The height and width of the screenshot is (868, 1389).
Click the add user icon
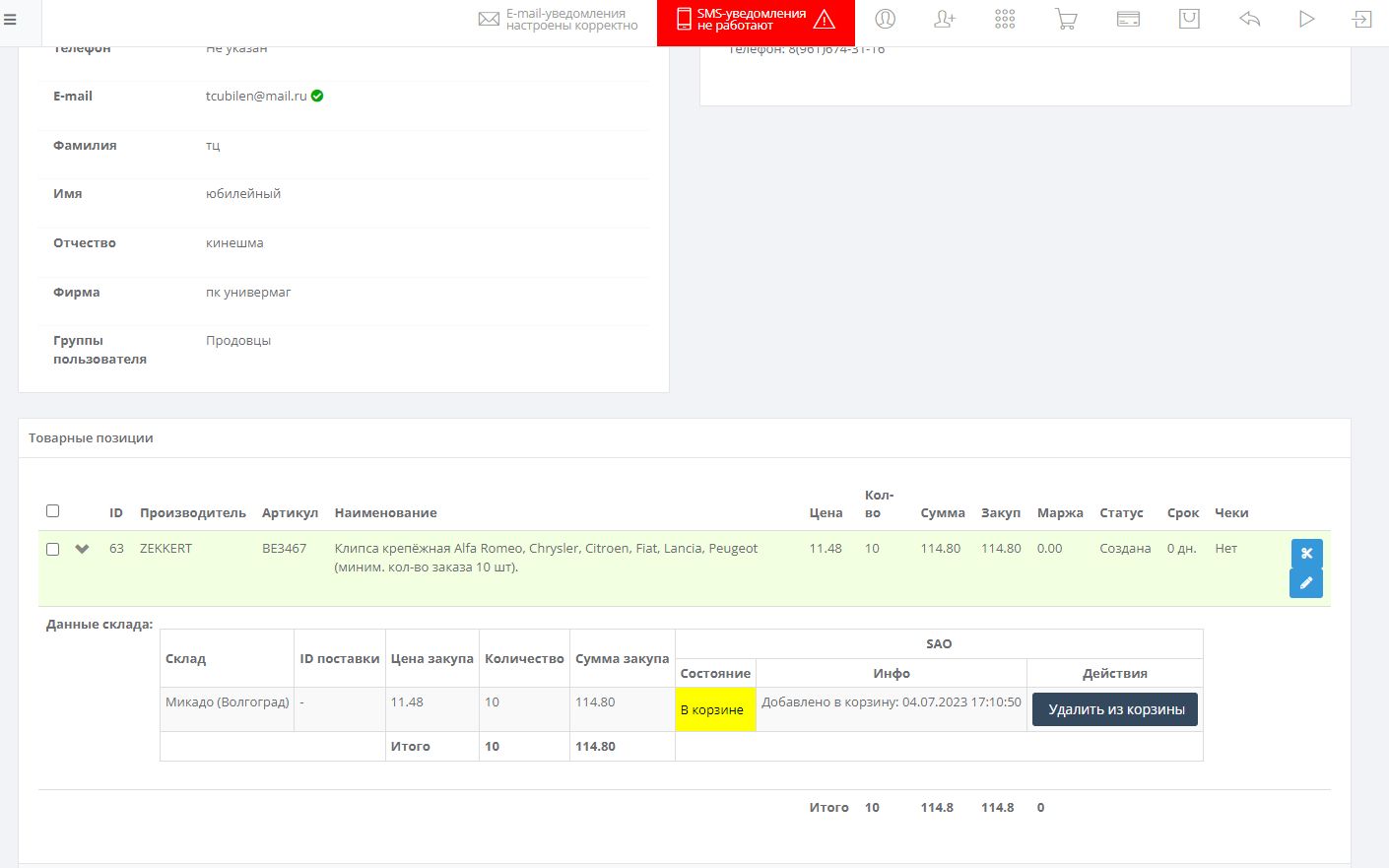[945, 19]
